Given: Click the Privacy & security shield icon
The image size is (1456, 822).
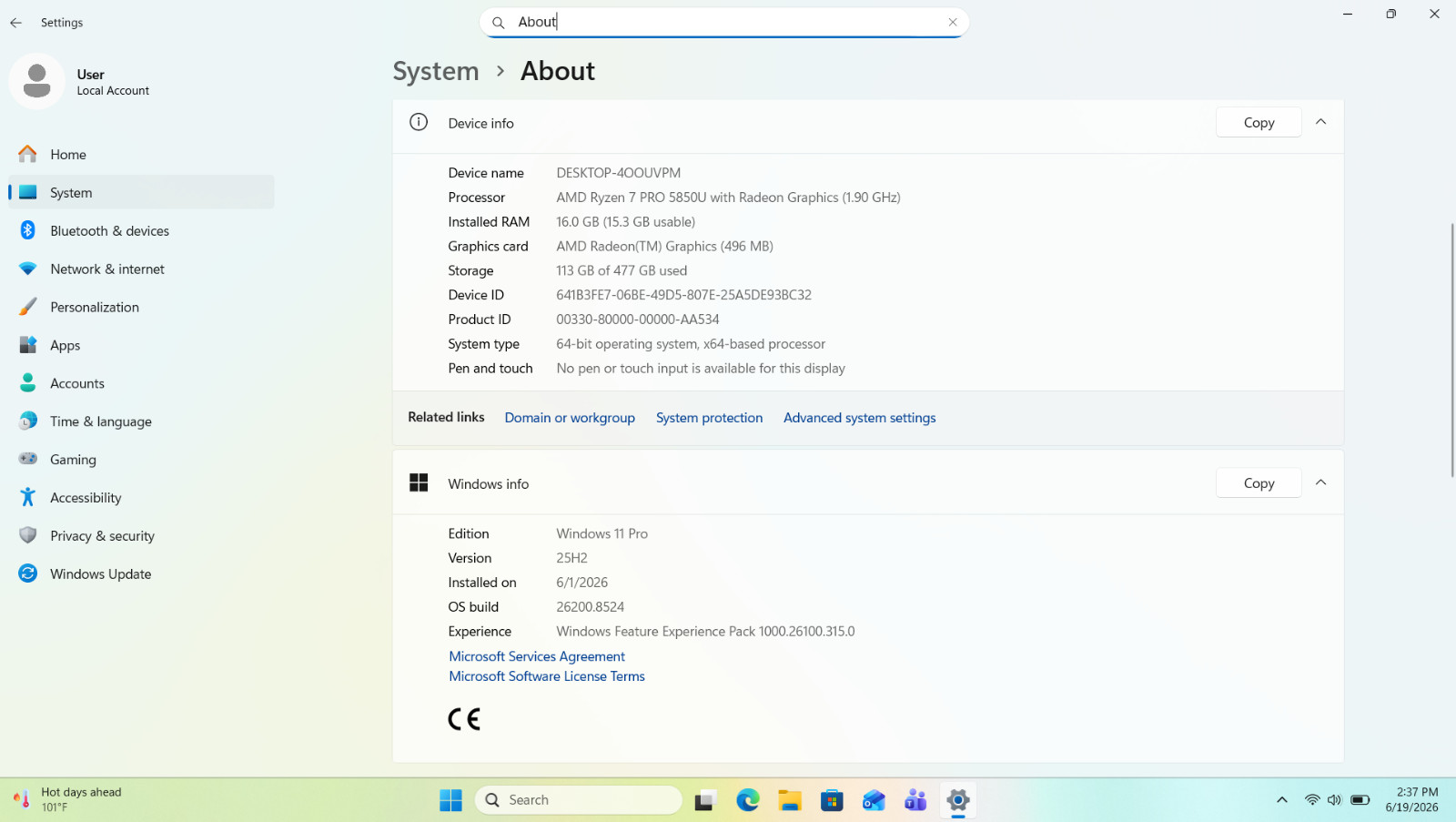Looking at the screenshot, I should click(x=28, y=535).
